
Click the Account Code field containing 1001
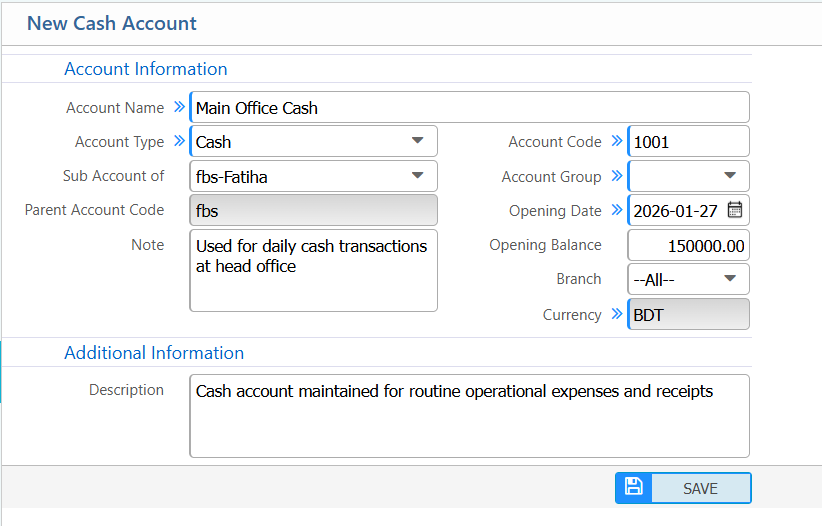coord(688,141)
